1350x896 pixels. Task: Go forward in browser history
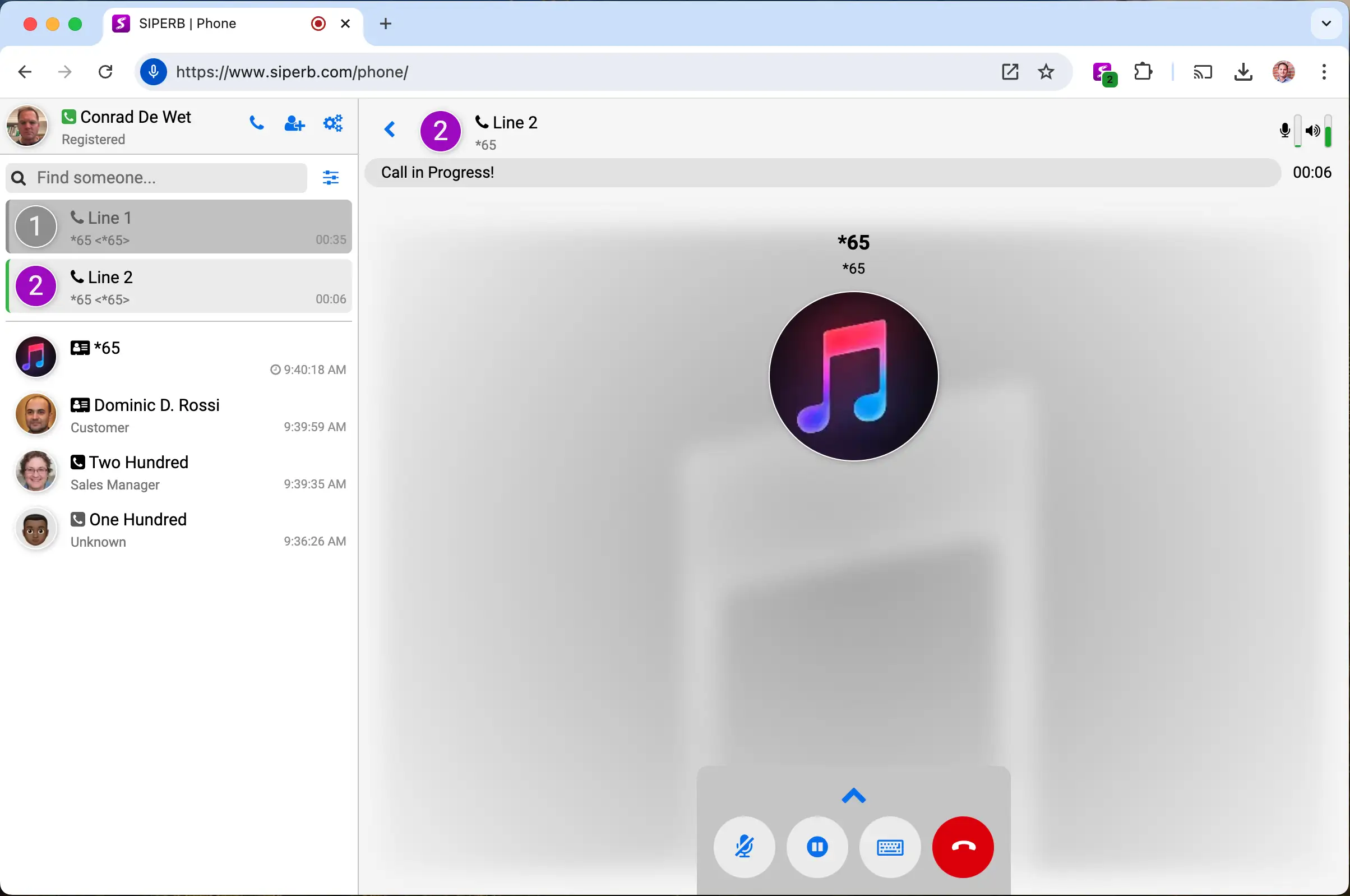[65, 72]
